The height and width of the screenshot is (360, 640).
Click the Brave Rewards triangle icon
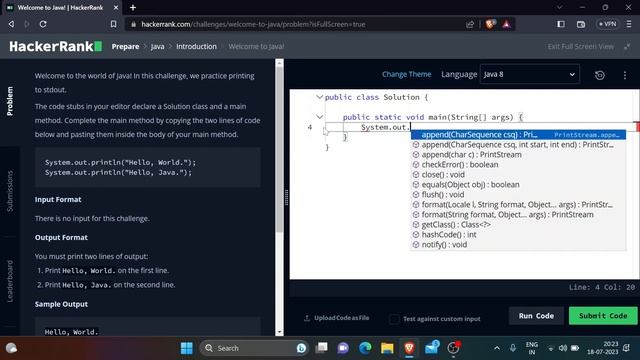click(507, 24)
